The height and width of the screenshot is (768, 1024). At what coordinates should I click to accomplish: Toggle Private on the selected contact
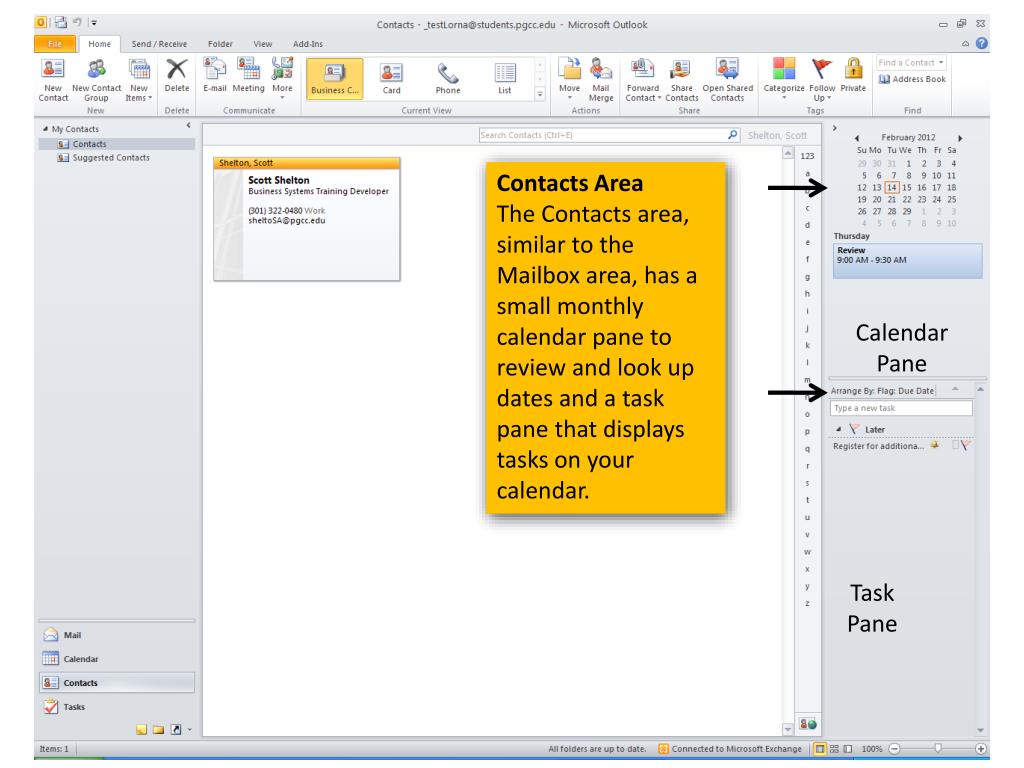coord(853,76)
